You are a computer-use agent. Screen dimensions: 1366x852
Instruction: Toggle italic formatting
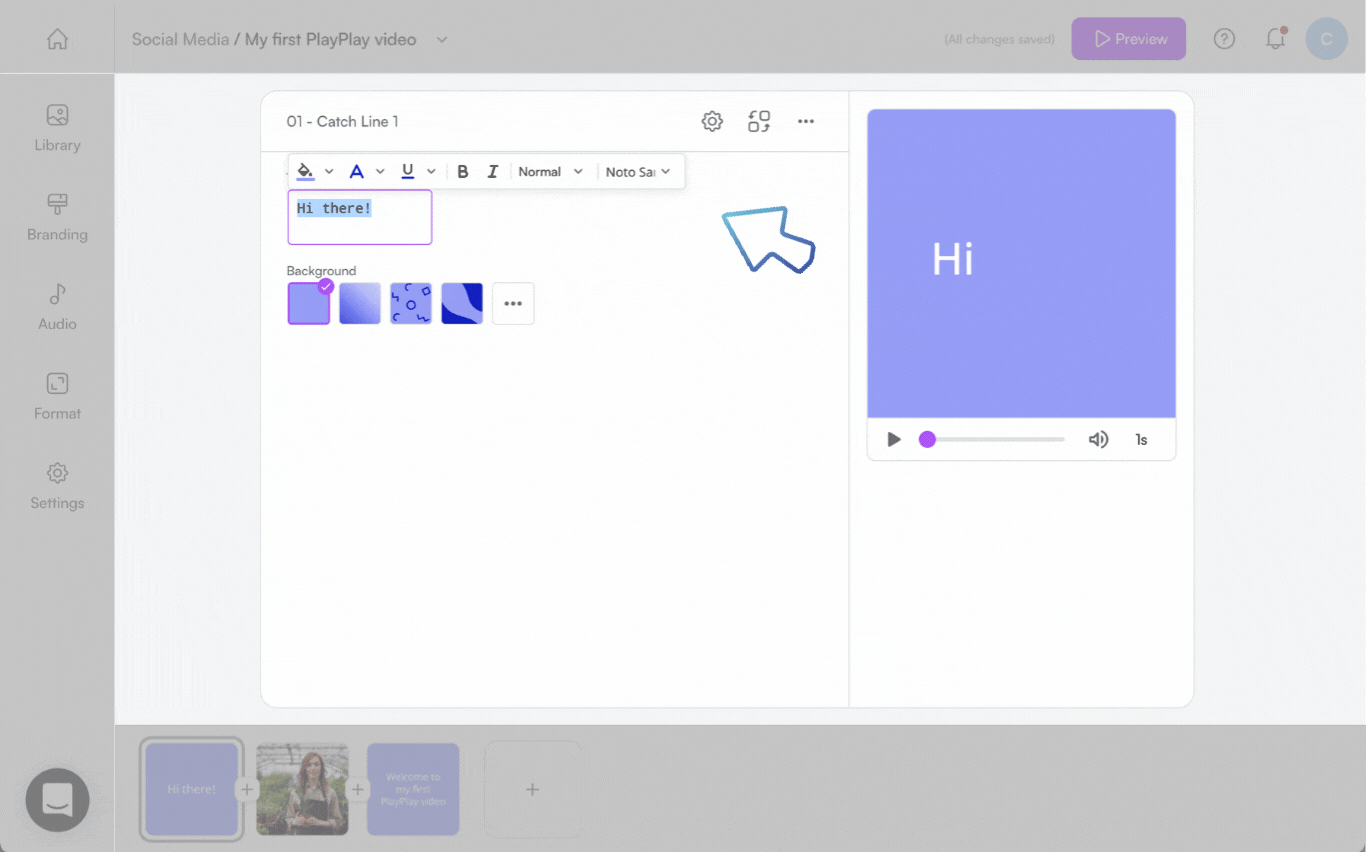(492, 172)
